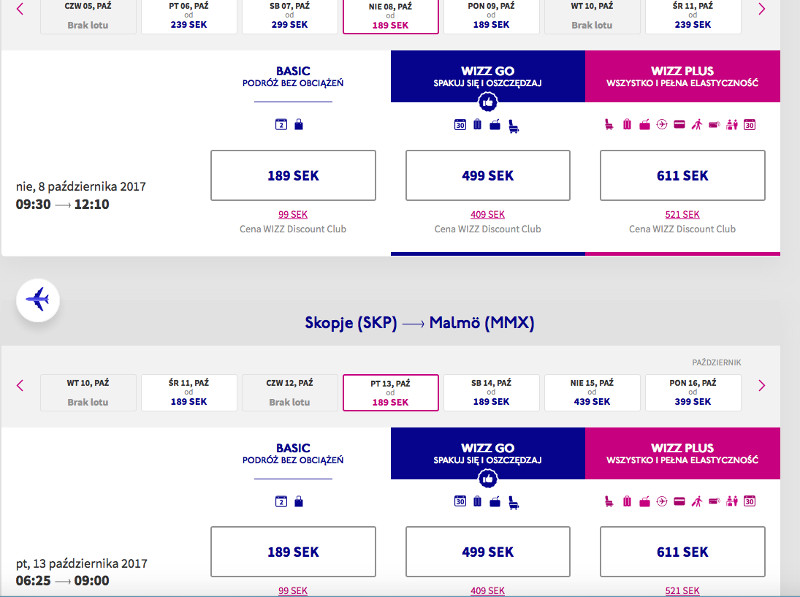The image size is (800, 597).
Task: Click Wizz Plus seat icon, 8 października flight
Action: [609, 125]
